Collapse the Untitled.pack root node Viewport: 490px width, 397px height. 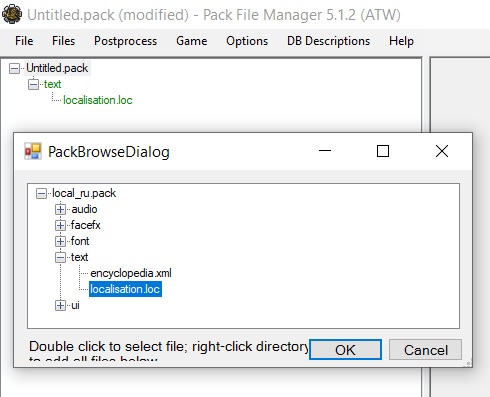coord(14,69)
